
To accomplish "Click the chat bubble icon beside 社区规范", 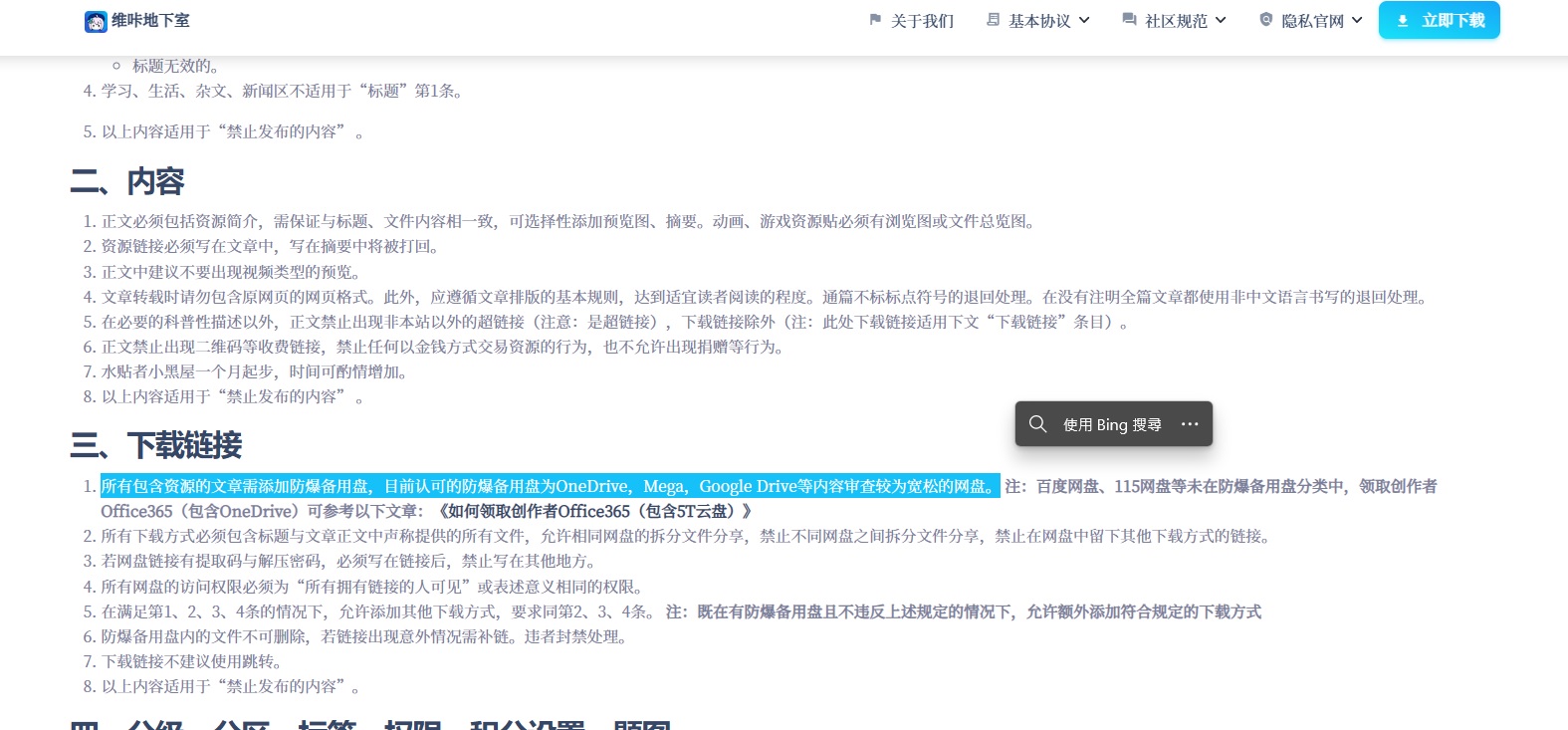I will (x=1129, y=20).
